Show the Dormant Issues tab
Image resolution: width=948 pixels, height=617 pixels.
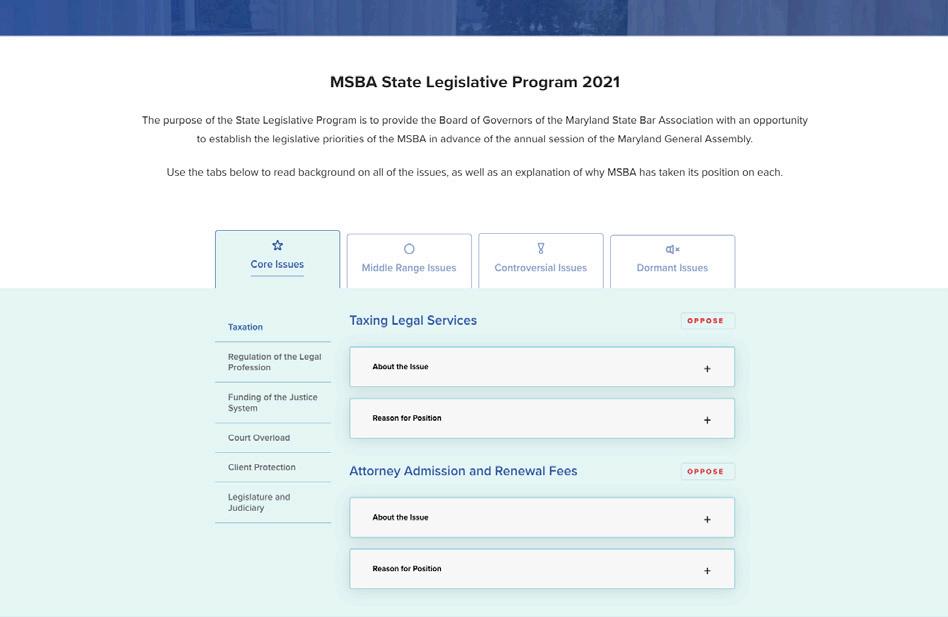tap(672, 262)
